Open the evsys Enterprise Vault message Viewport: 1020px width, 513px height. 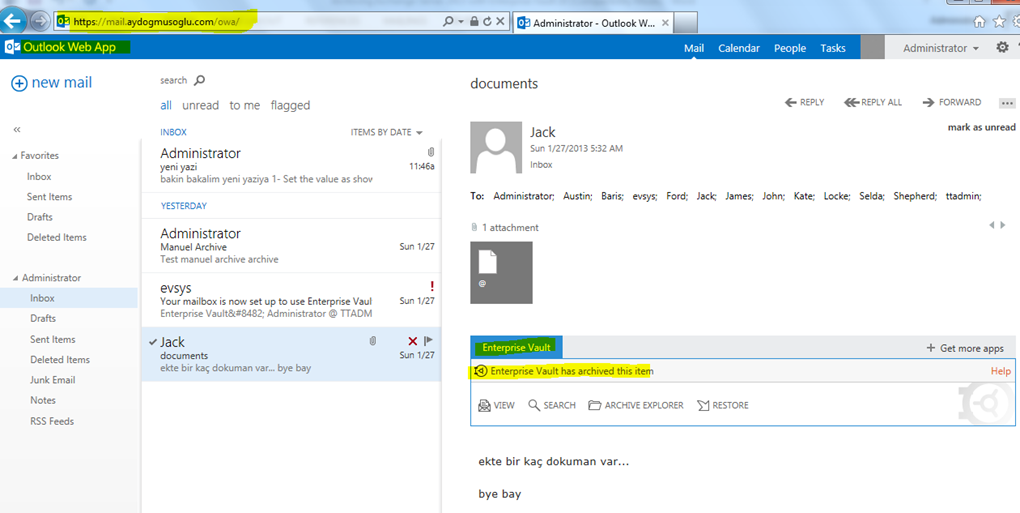(291, 300)
